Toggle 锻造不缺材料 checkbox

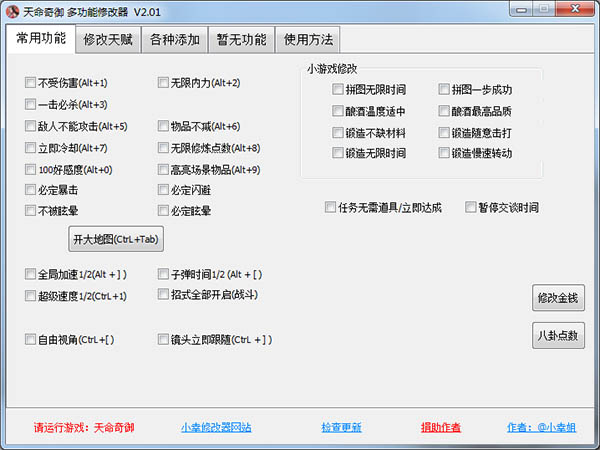[x=338, y=133]
